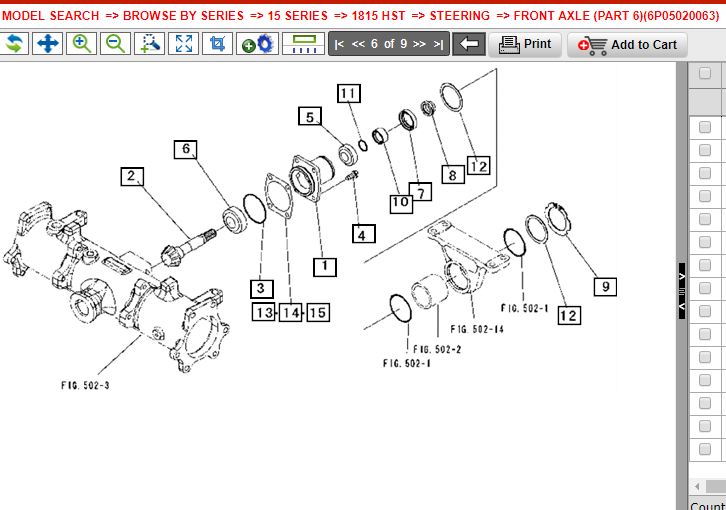726x510 pixels.
Task: Click the refresh/reset diagram icon
Action: click(x=14, y=44)
